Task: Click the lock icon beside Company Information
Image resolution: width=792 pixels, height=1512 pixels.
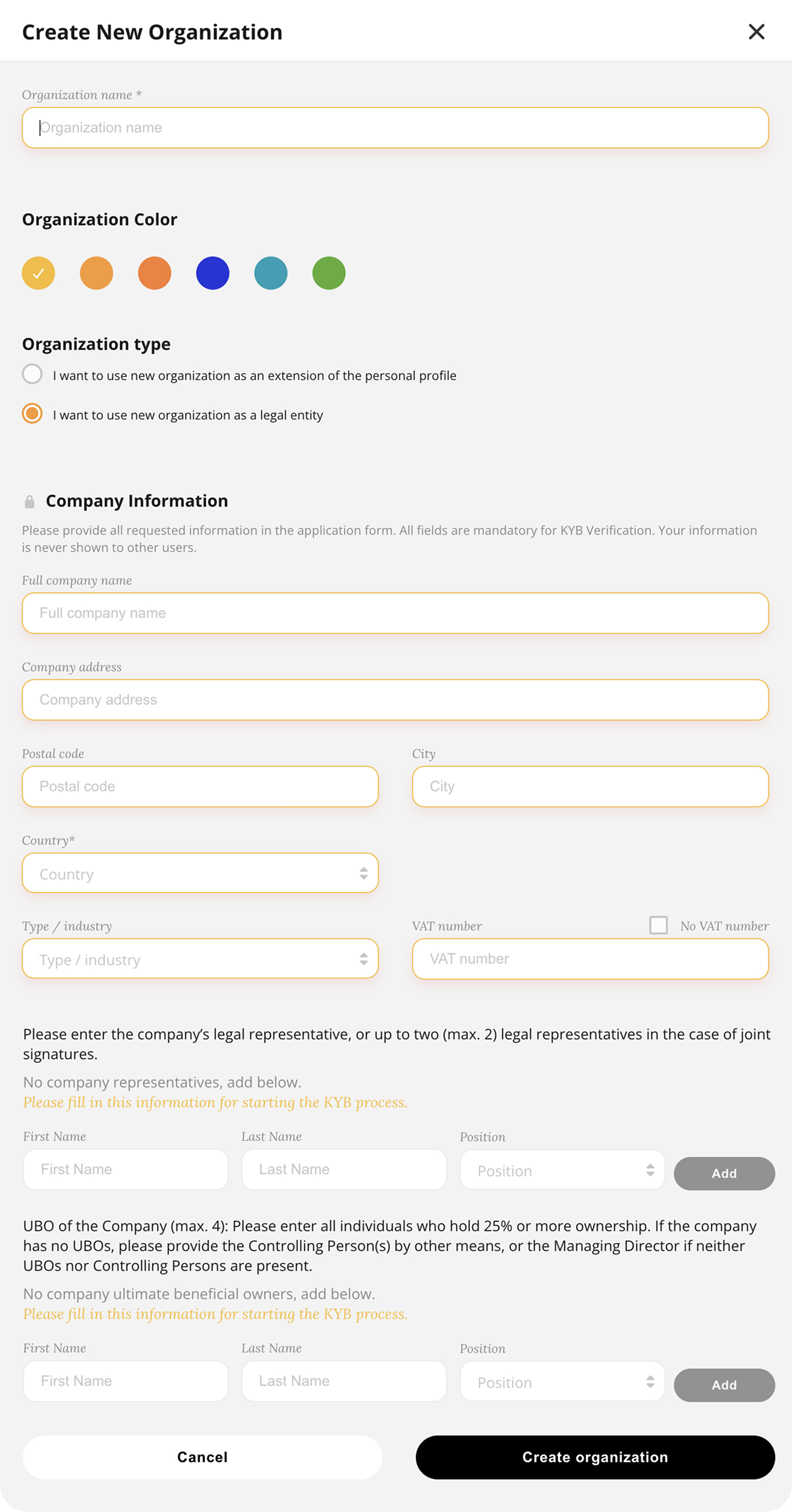Action: (30, 501)
